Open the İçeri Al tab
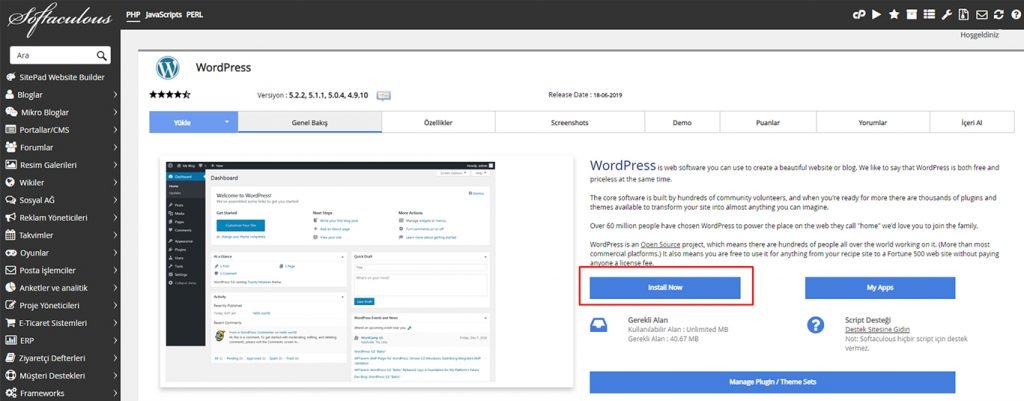The height and width of the screenshot is (401, 1024). [x=970, y=122]
